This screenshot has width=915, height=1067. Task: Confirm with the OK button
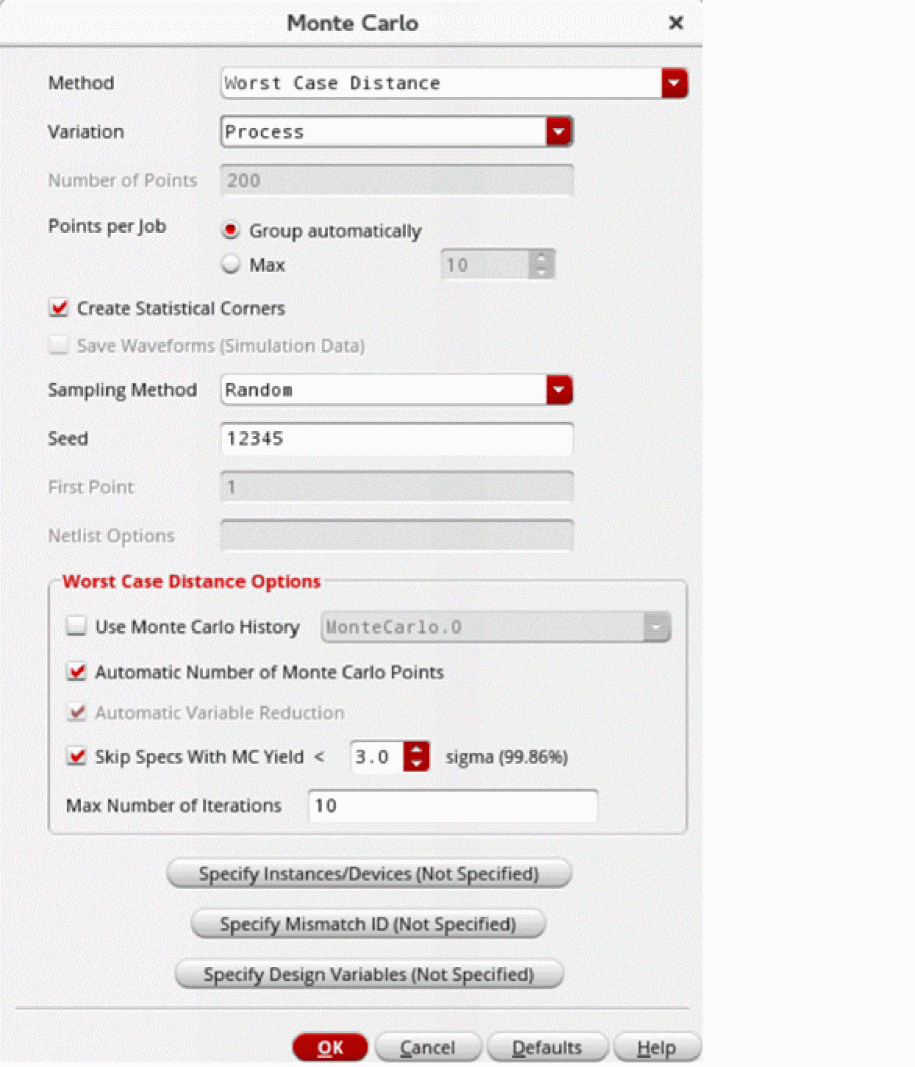click(330, 1047)
